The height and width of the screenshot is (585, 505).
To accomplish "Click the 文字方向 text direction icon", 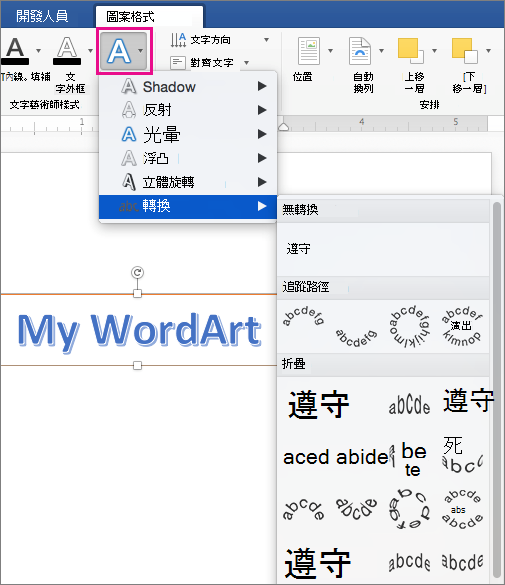I will click(178, 40).
